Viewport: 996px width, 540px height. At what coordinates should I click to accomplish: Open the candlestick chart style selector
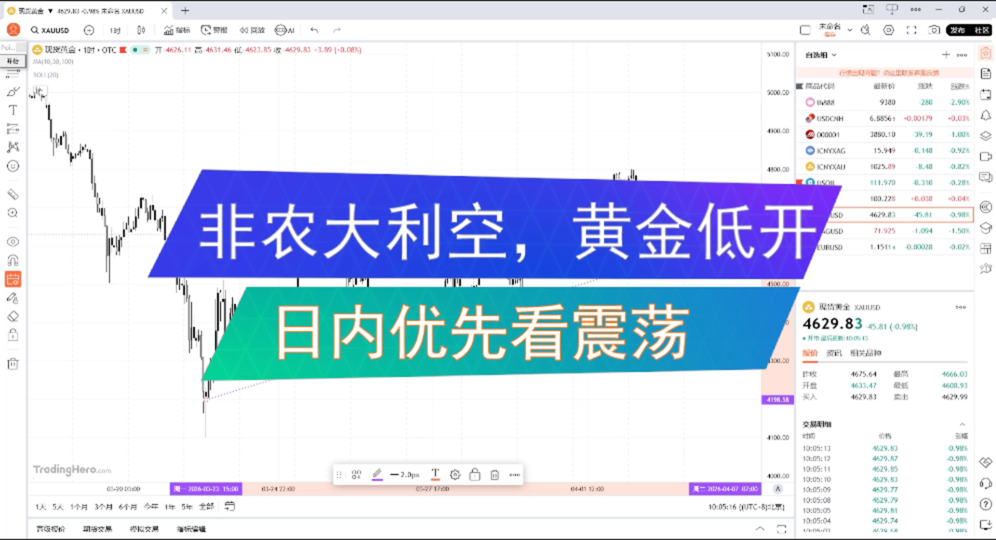tap(141, 30)
